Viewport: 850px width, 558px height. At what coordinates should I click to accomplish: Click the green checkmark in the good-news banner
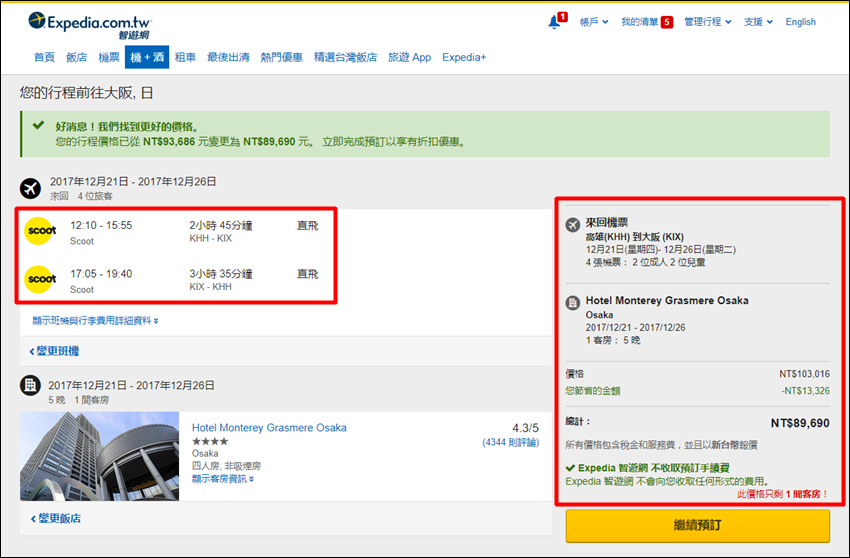[38, 125]
